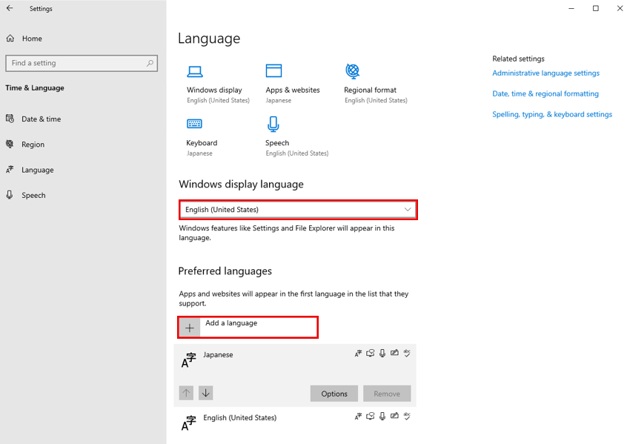
Task: Click the Regional format globe icon
Action: point(352,71)
